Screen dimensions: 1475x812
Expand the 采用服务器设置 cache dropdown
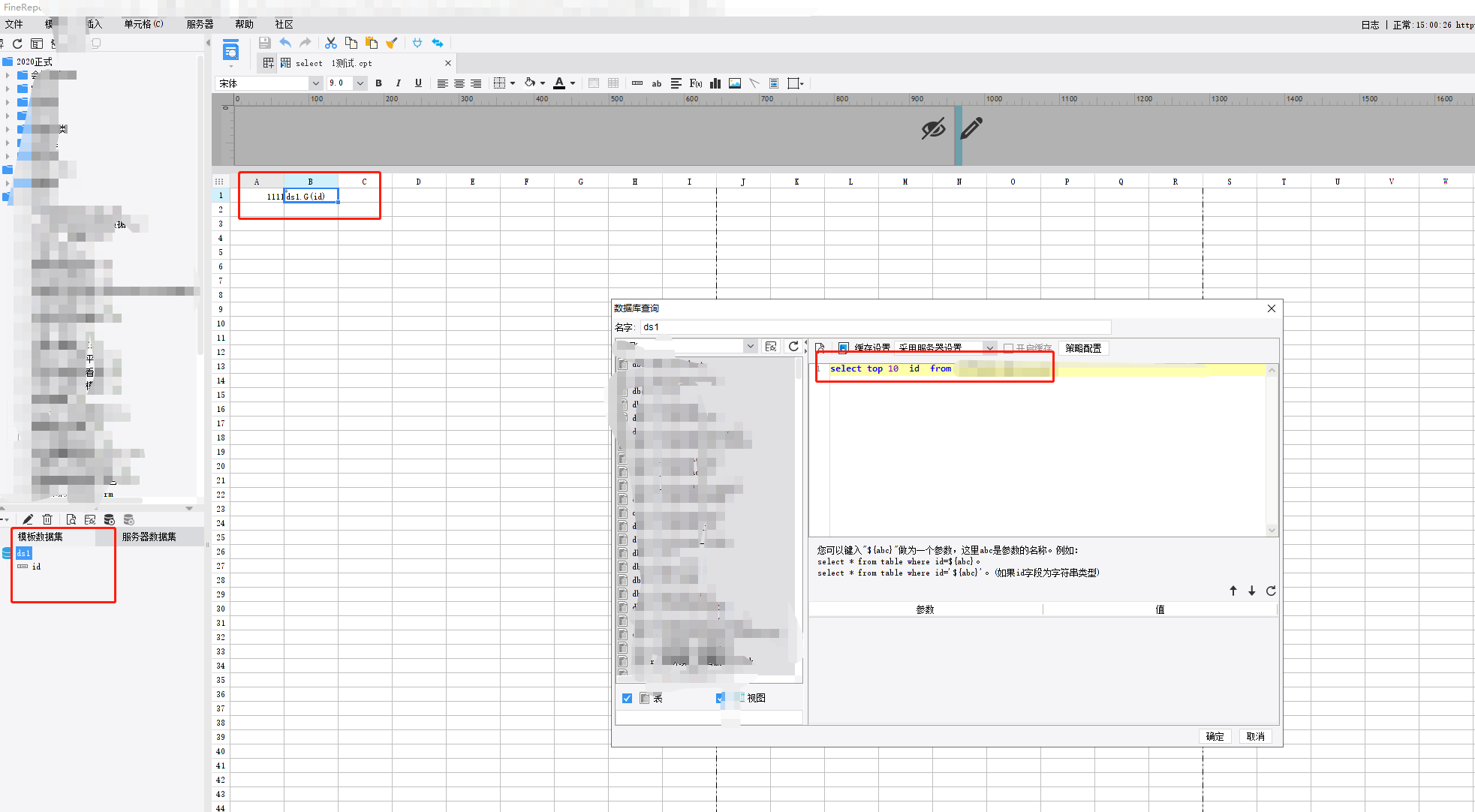coord(990,347)
